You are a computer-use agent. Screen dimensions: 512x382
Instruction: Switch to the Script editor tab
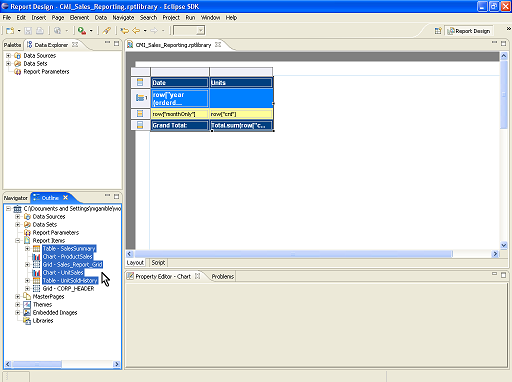[158, 263]
